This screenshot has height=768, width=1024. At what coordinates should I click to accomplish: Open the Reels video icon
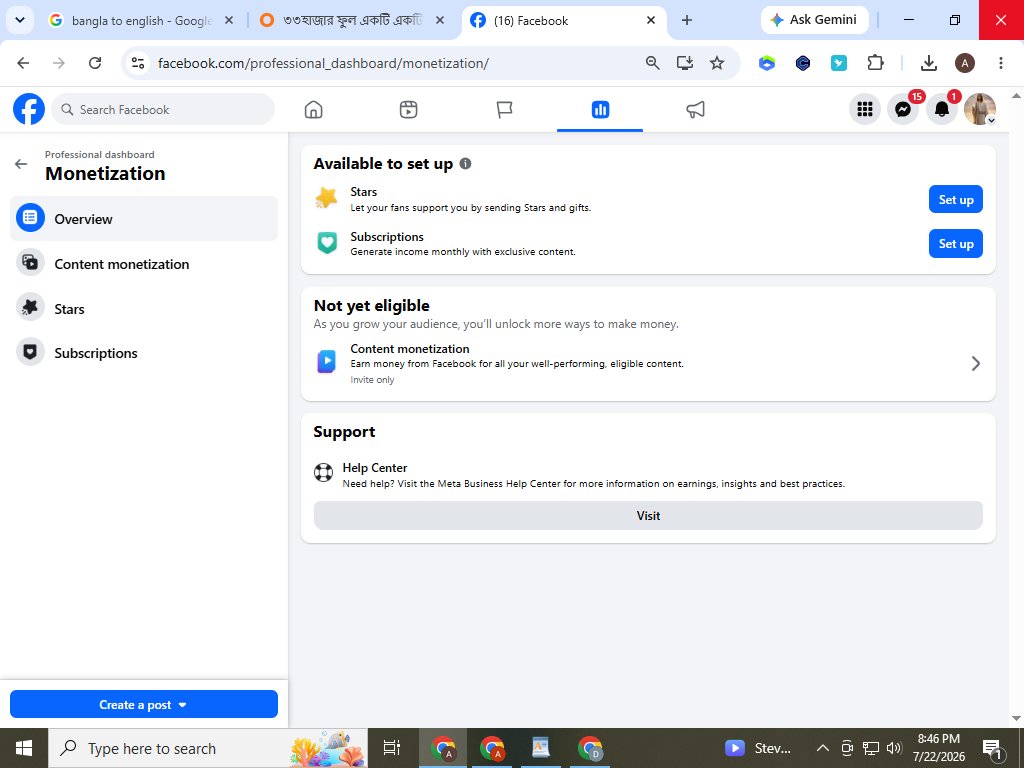pyautogui.click(x=408, y=110)
